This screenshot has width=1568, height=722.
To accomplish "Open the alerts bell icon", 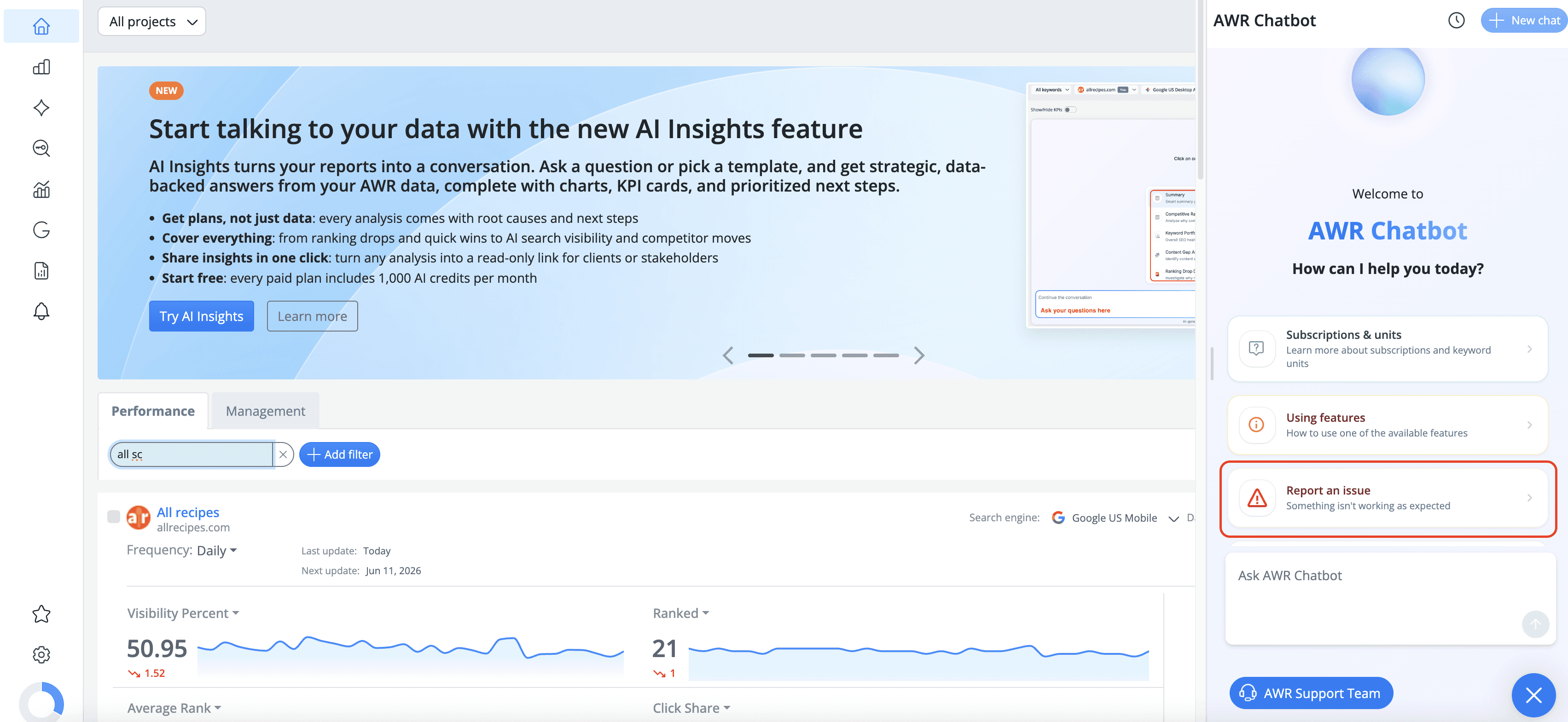I will tap(41, 311).
